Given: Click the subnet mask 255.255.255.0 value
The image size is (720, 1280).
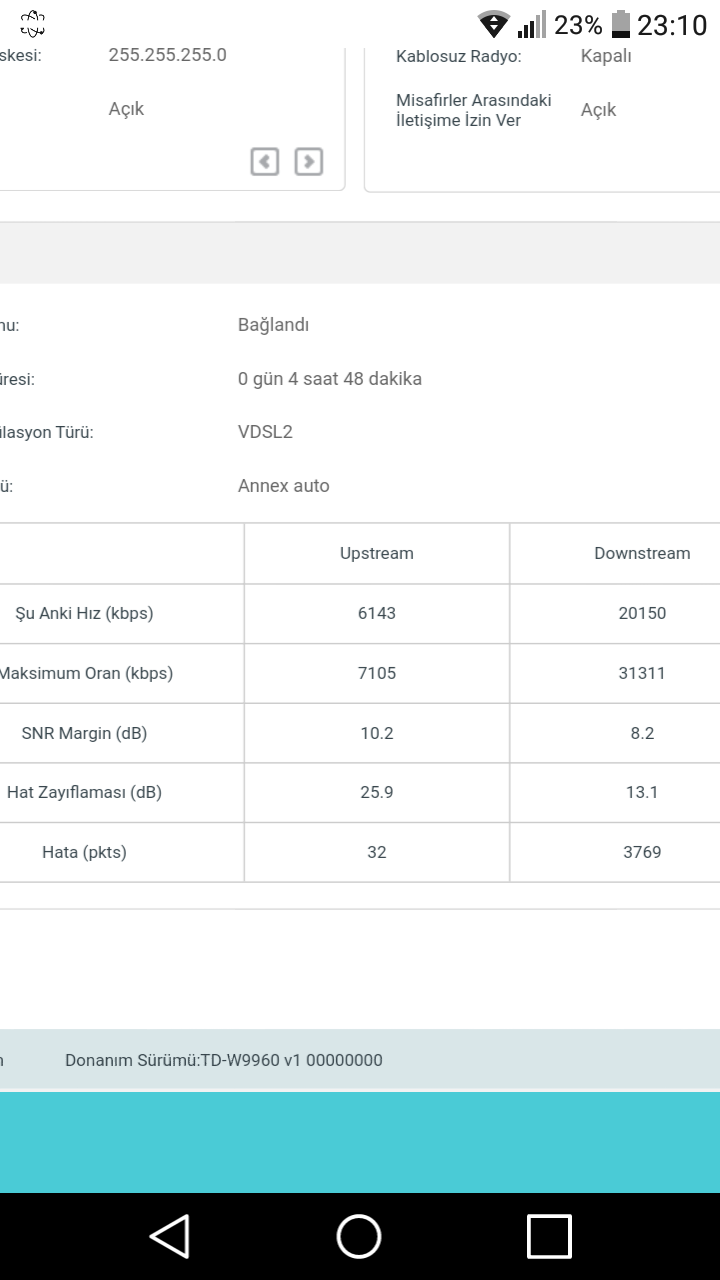Looking at the screenshot, I should click(168, 55).
